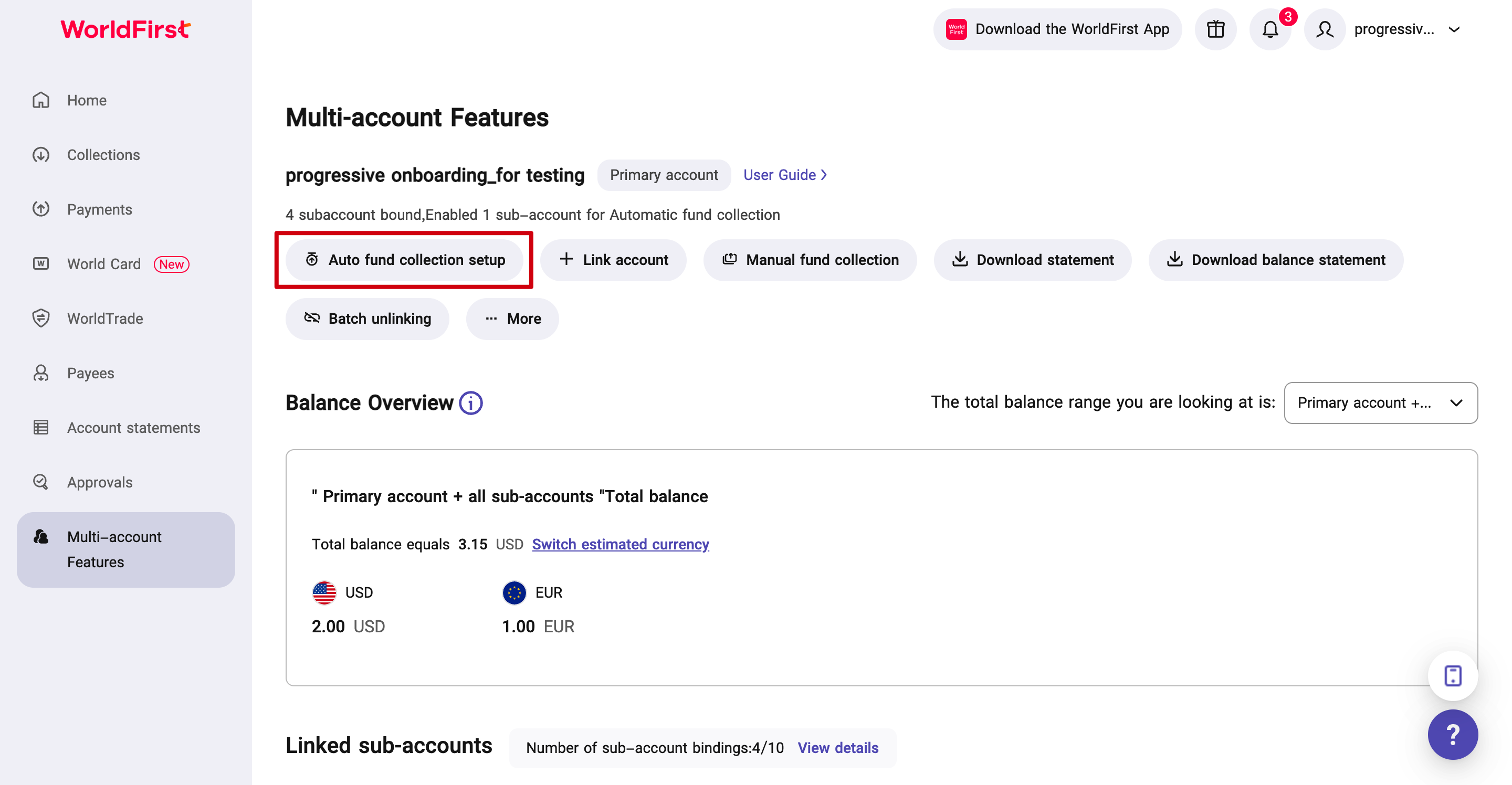
Task: Click the Link account button
Action: click(613, 260)
